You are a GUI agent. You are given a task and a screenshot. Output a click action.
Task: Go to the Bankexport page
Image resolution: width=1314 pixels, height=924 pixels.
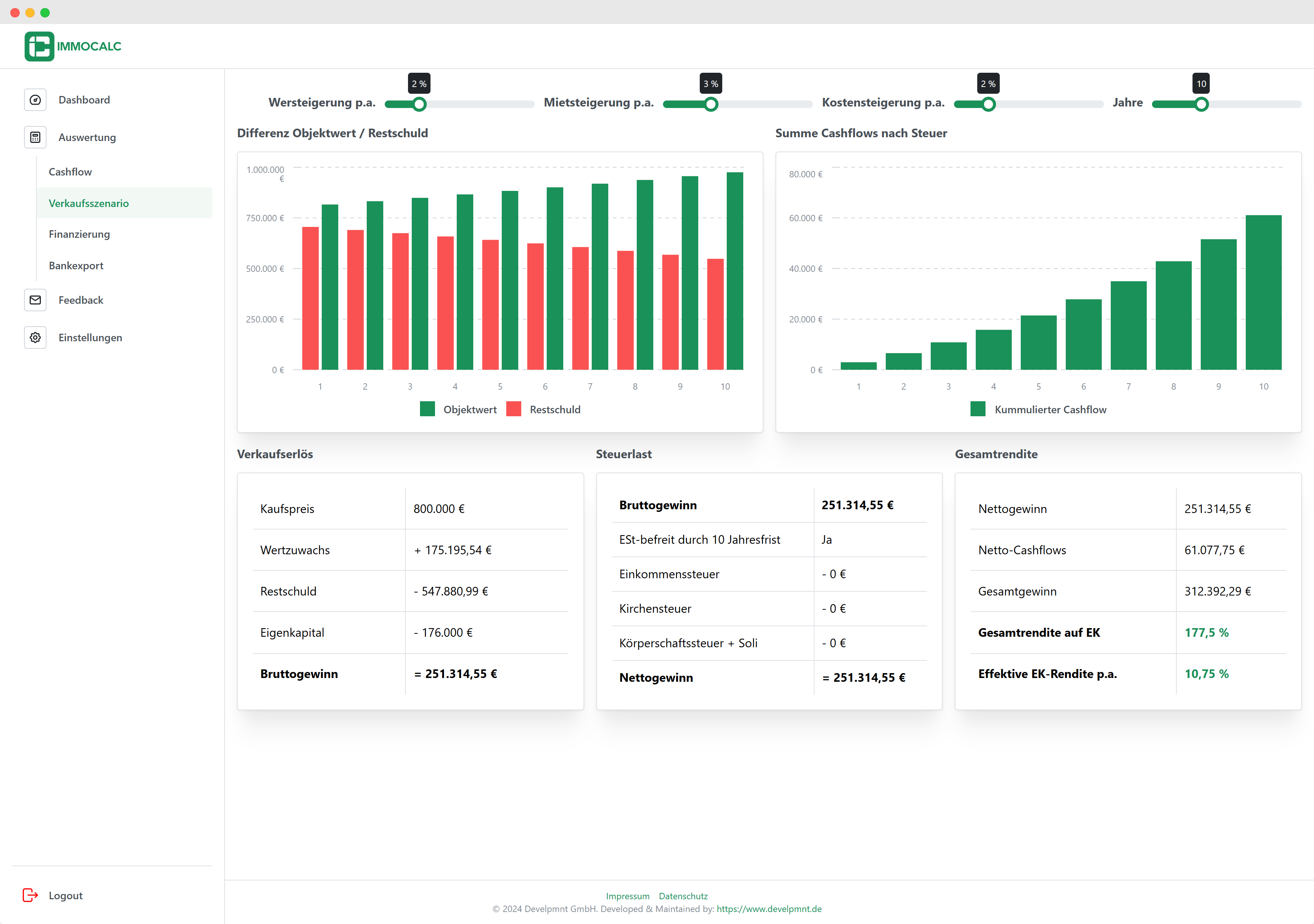75,265
